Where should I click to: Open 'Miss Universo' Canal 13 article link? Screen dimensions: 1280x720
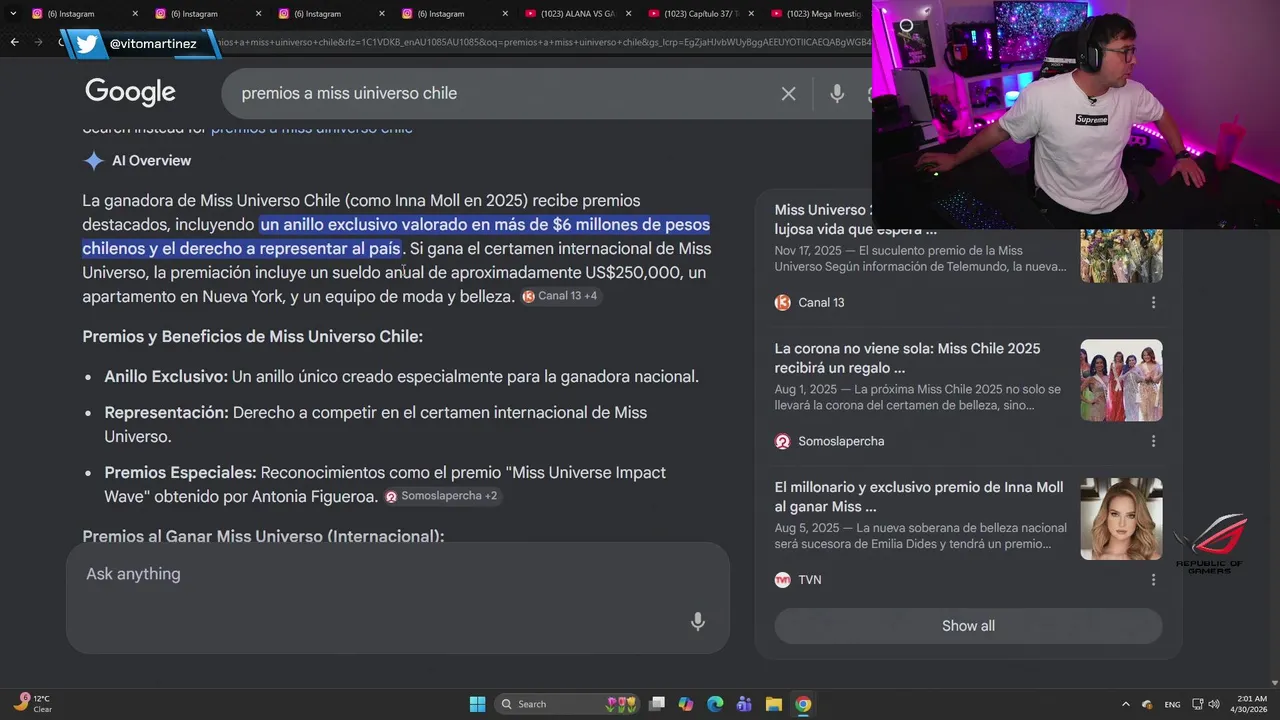tap(823, 220)
